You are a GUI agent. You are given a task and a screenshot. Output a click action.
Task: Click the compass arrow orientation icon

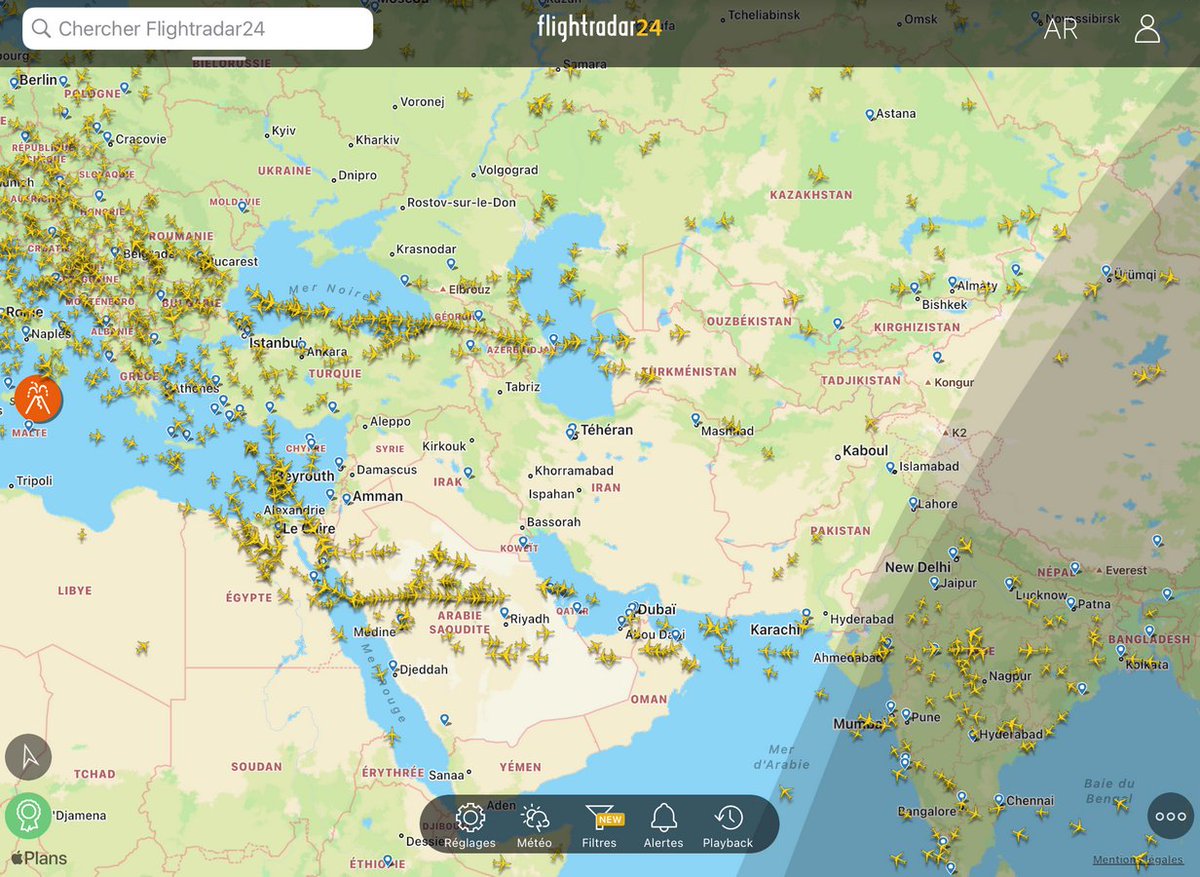28,757
